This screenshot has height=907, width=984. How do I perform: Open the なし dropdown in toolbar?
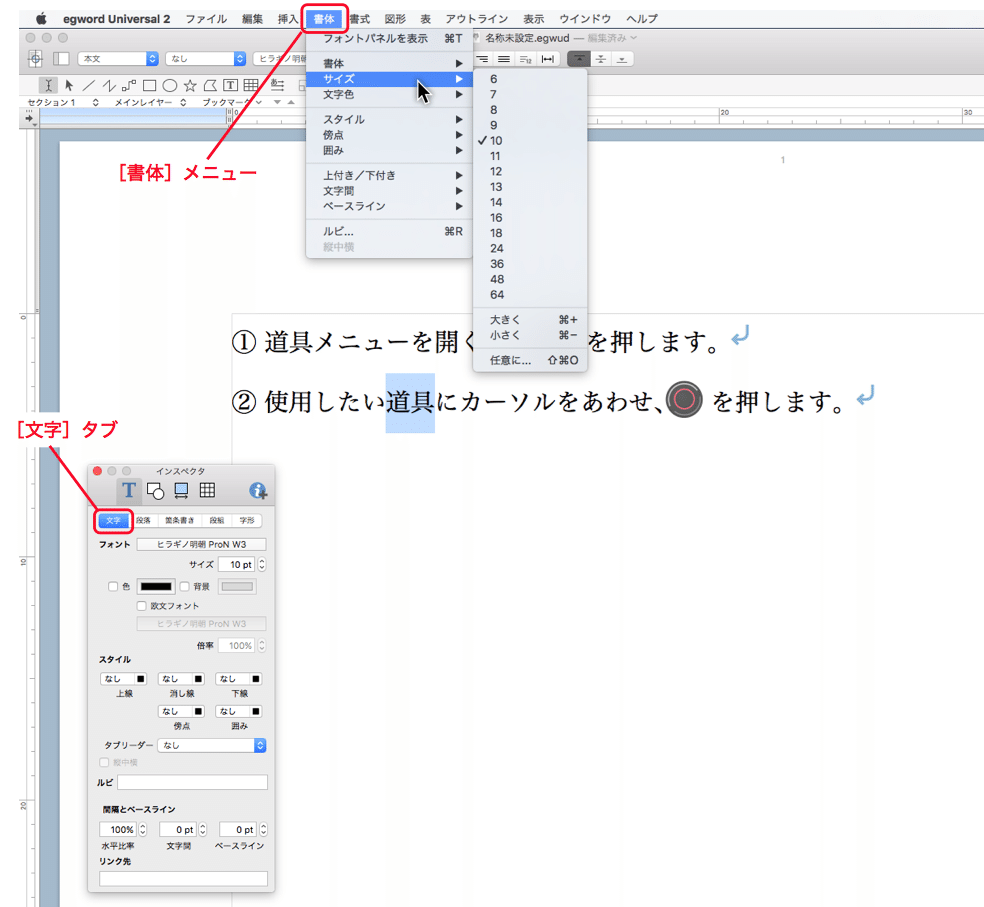tap(205, 59)
